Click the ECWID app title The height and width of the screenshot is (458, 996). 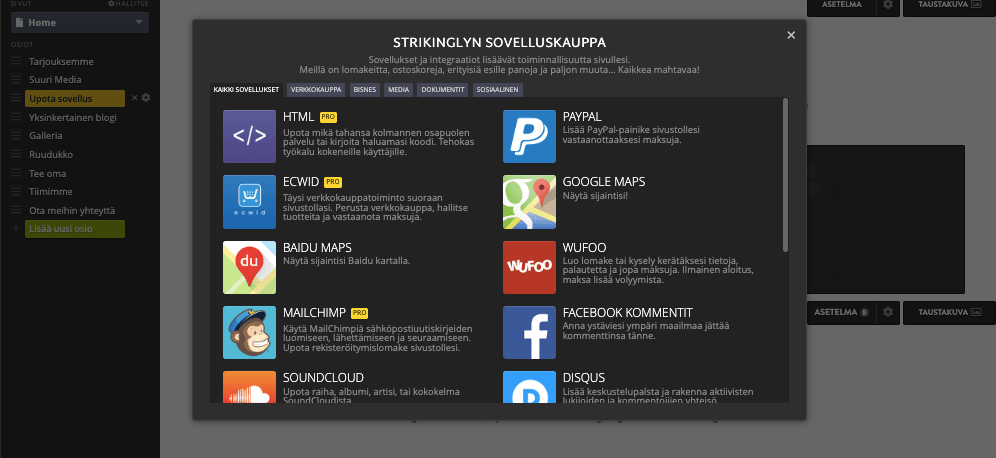click(301, 182)
